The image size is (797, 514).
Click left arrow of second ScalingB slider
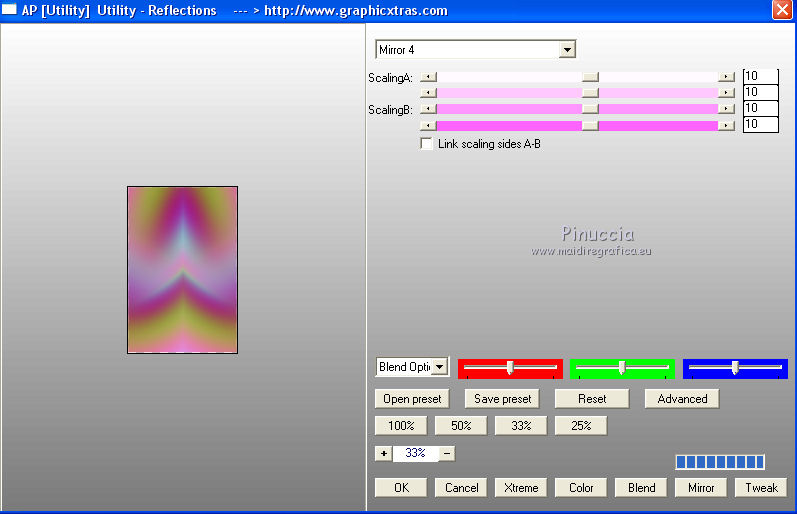point(428,125)
